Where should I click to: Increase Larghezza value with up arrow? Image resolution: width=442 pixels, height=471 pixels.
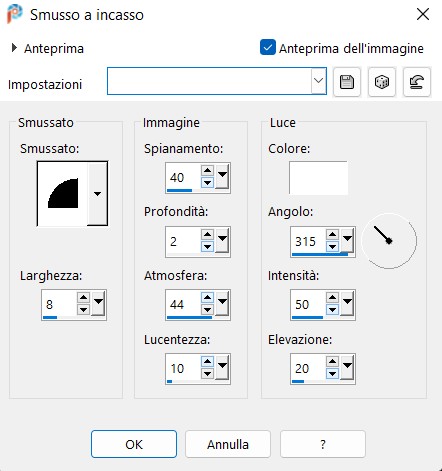point(83,298)
